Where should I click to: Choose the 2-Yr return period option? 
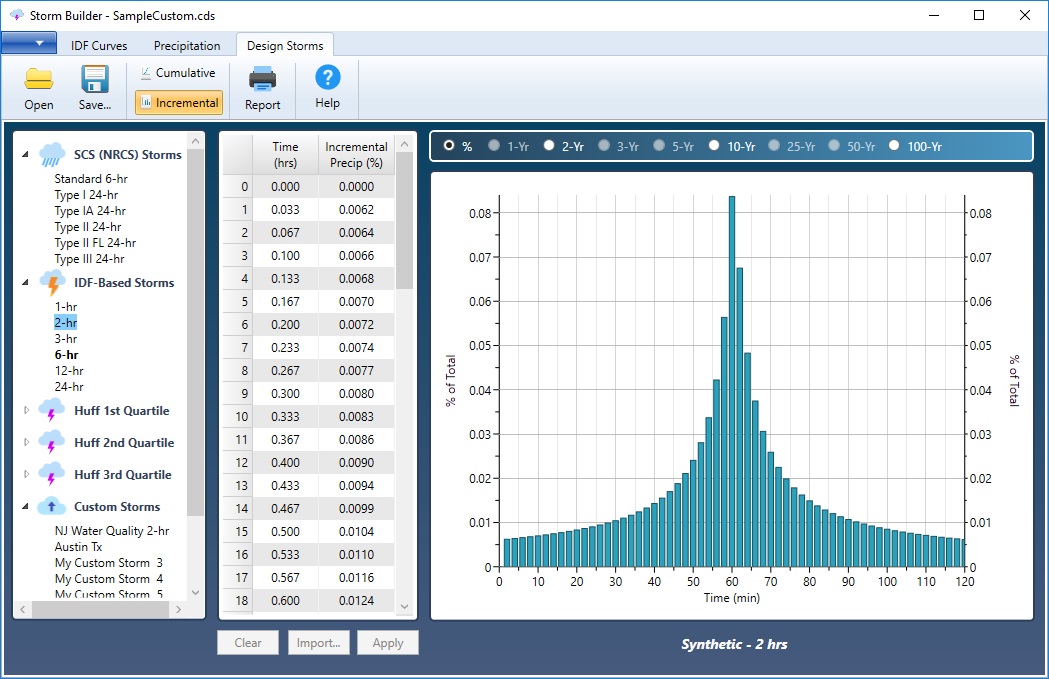[x=549, y=146]
